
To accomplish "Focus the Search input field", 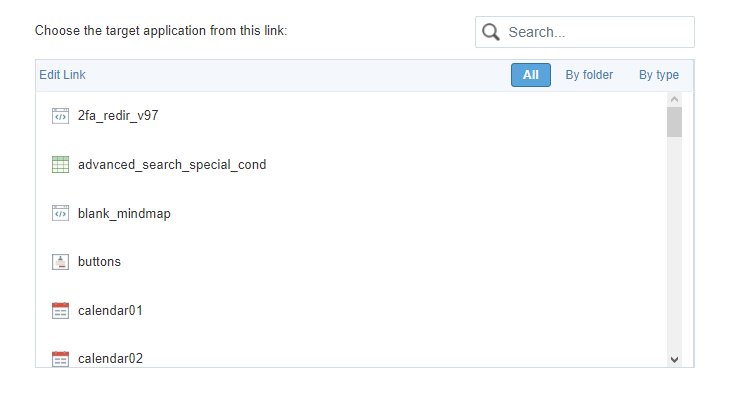I will (585, 32).
